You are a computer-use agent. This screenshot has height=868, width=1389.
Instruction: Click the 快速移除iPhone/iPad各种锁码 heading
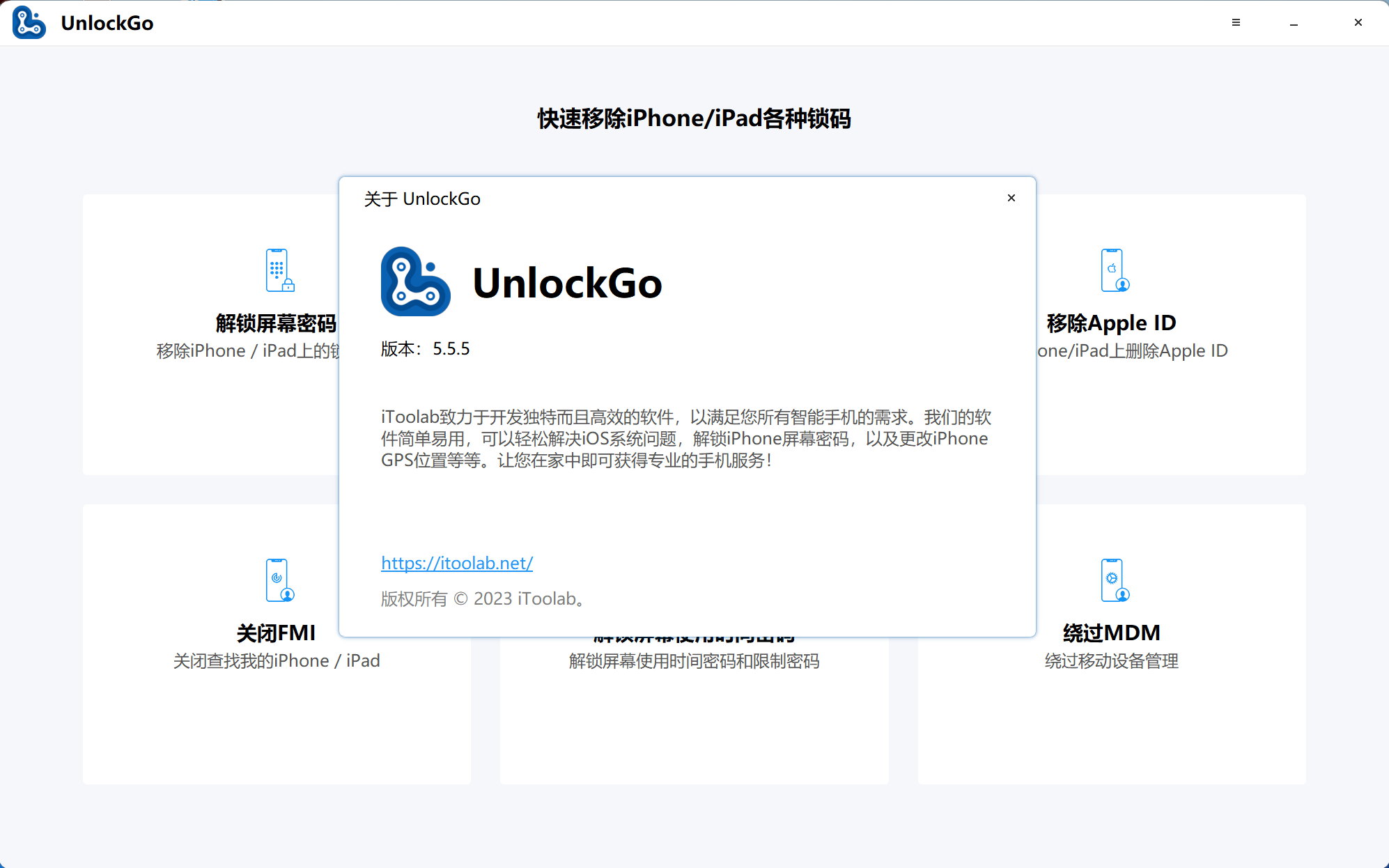click(694, 118)
